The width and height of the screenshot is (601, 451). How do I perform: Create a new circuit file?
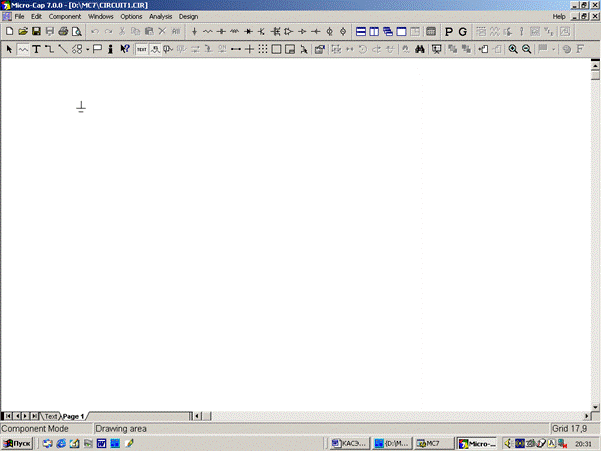coord(10,31)
